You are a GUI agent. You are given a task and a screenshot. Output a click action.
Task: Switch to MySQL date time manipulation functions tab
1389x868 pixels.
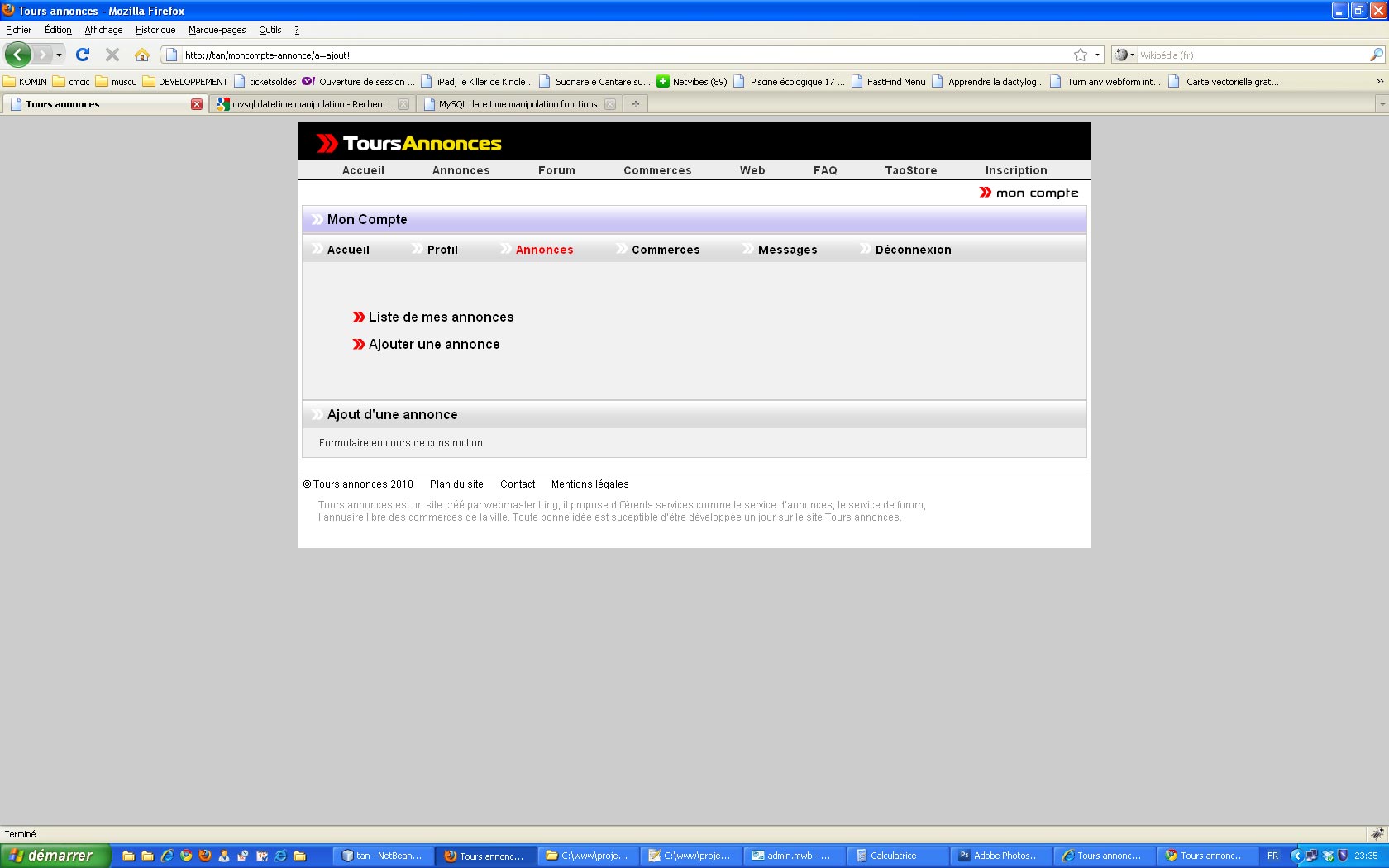518,104
